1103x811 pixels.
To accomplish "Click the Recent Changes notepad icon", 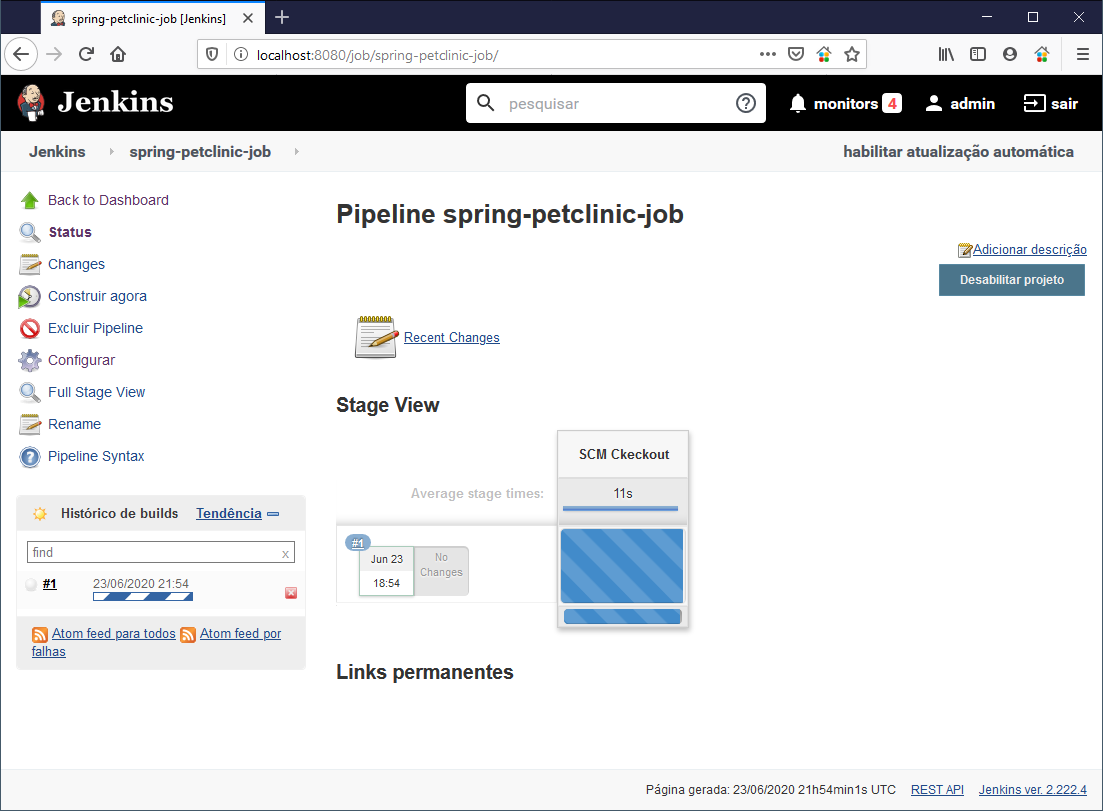I will [x=376, y=337].
